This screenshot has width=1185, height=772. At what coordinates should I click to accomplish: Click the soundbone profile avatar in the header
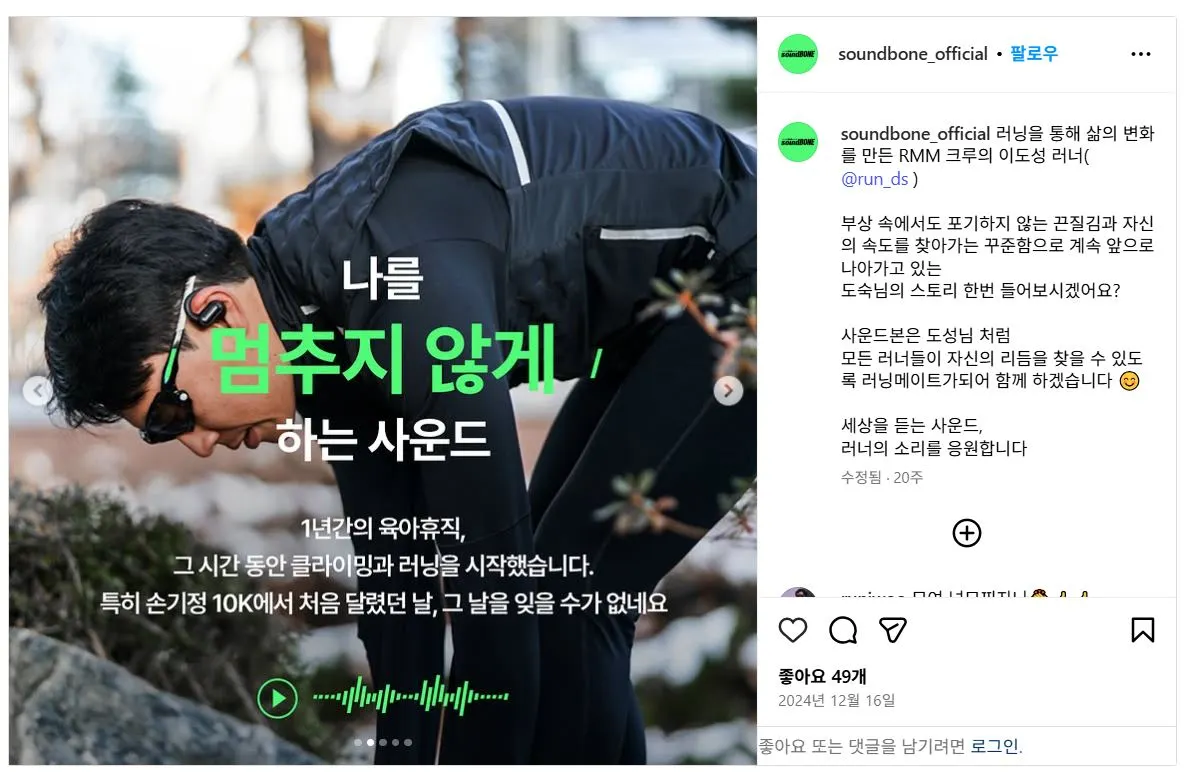[798, 54]
